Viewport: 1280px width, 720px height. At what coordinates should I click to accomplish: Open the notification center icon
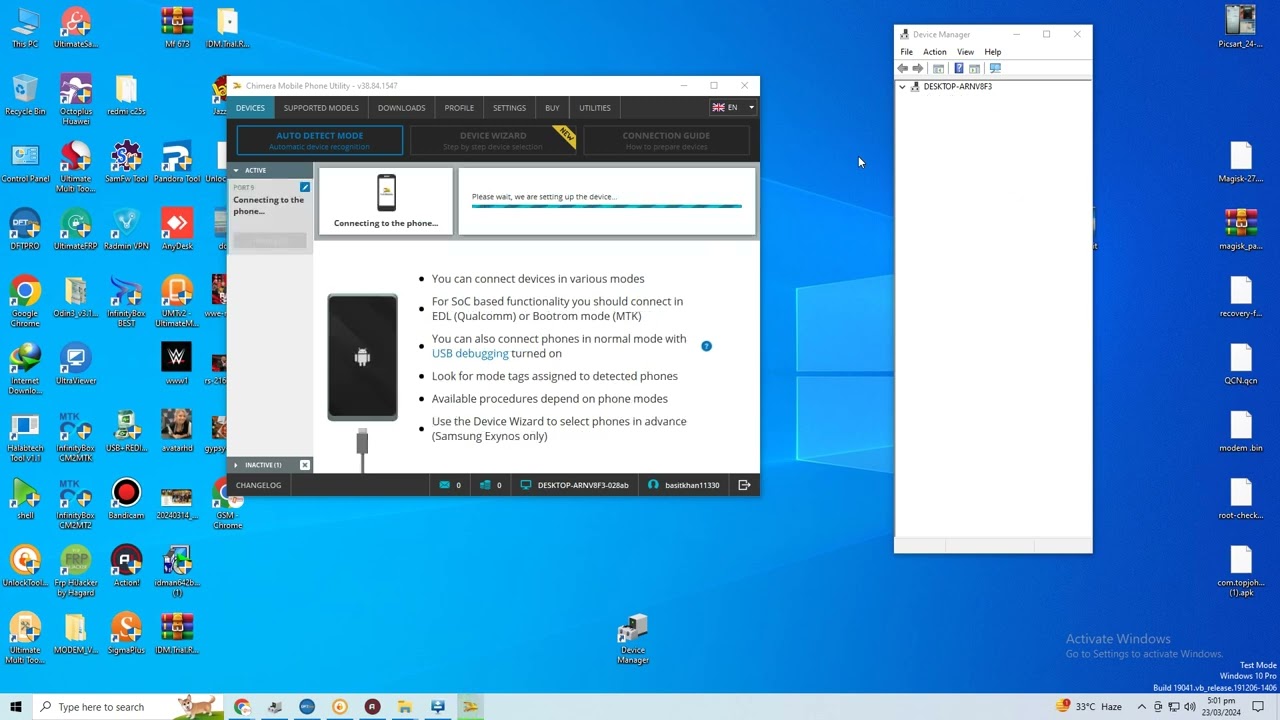point(1258,707)
